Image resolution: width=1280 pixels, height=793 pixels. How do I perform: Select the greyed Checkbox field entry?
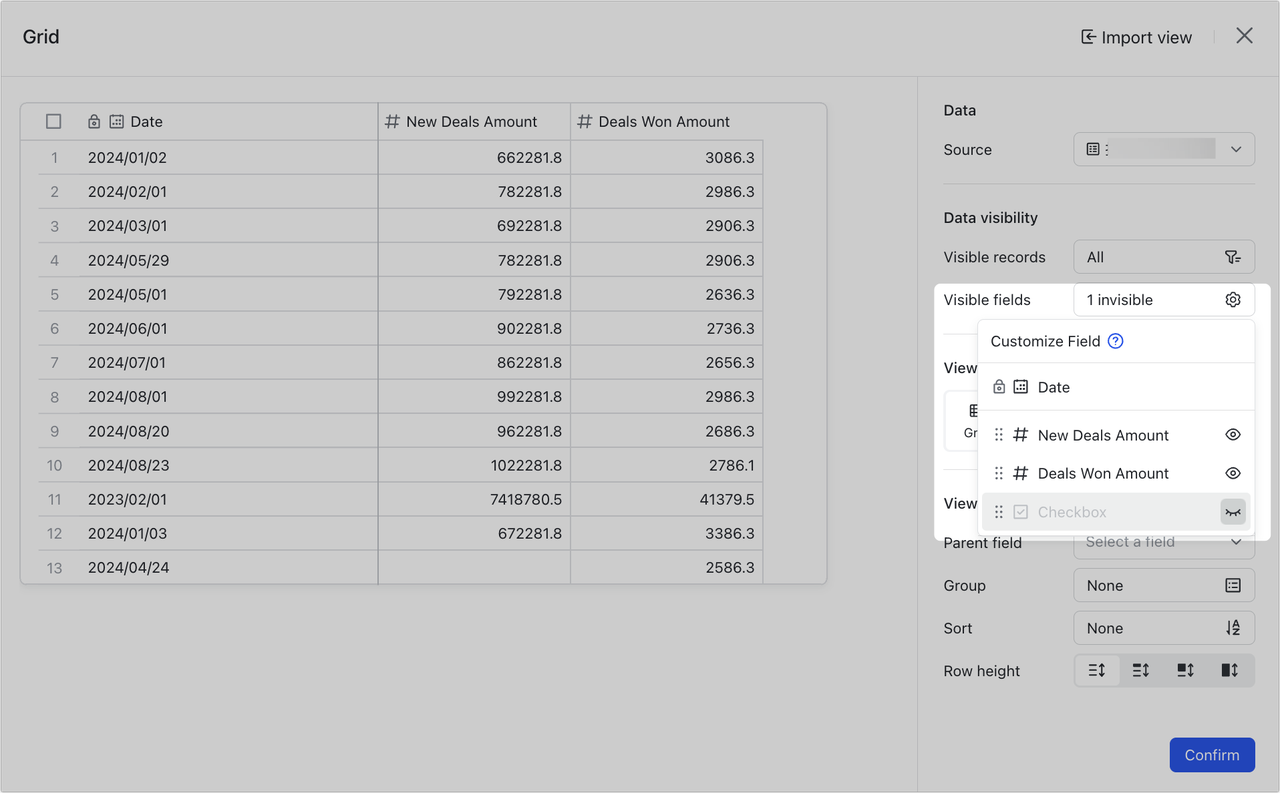click(1116, 512)
